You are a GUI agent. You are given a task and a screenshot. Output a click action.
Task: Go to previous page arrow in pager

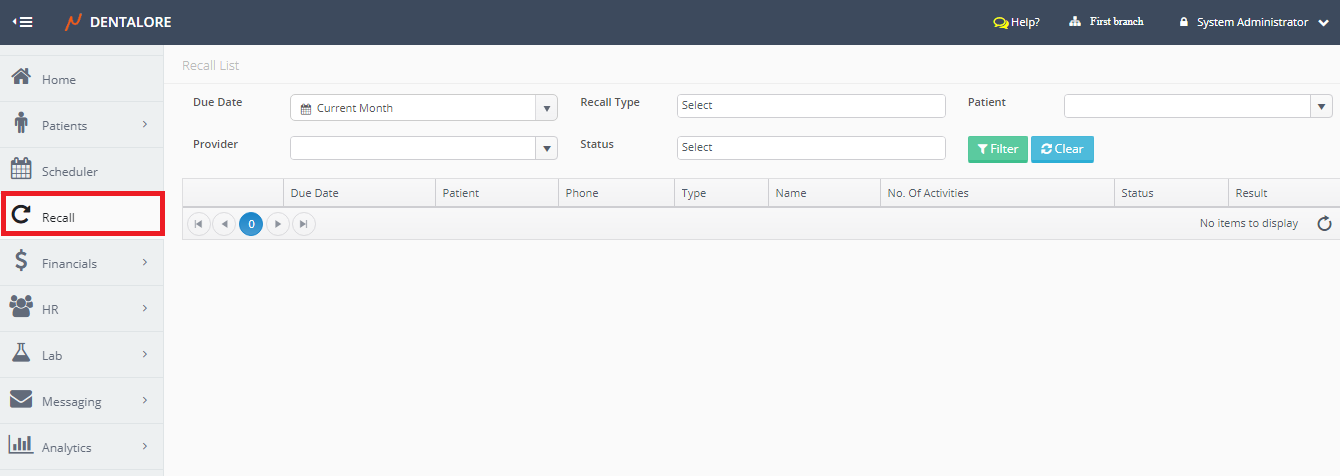coord(225,224)
